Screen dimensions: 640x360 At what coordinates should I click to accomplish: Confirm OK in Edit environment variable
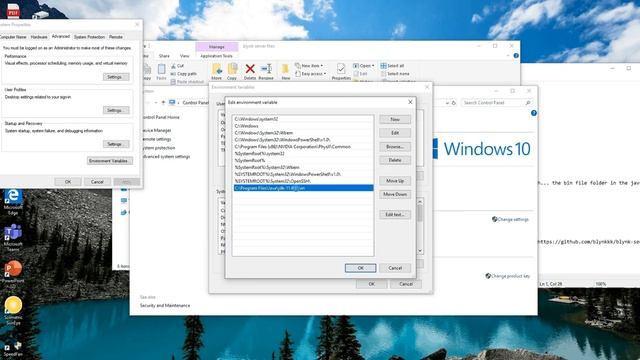coord(360,268)
